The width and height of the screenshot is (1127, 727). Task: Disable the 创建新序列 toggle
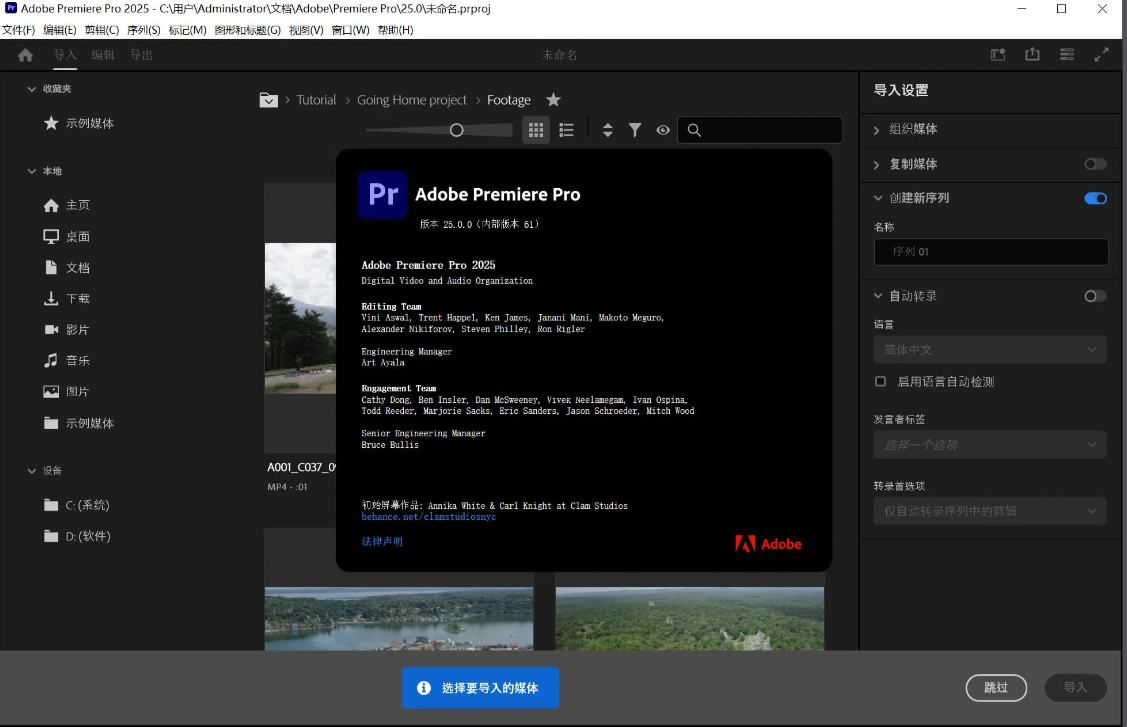[1095, 198]
